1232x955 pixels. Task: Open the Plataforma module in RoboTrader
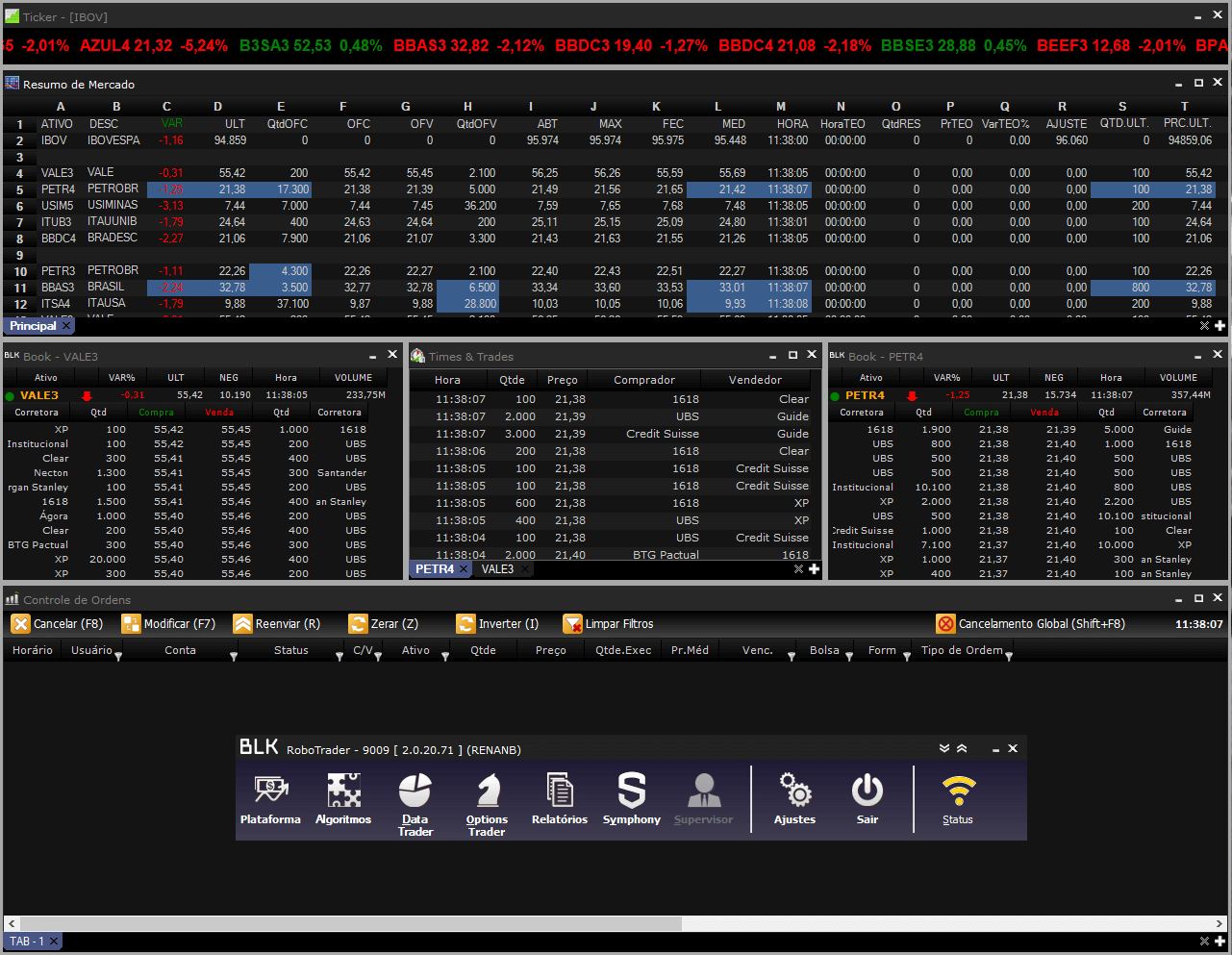270,799
